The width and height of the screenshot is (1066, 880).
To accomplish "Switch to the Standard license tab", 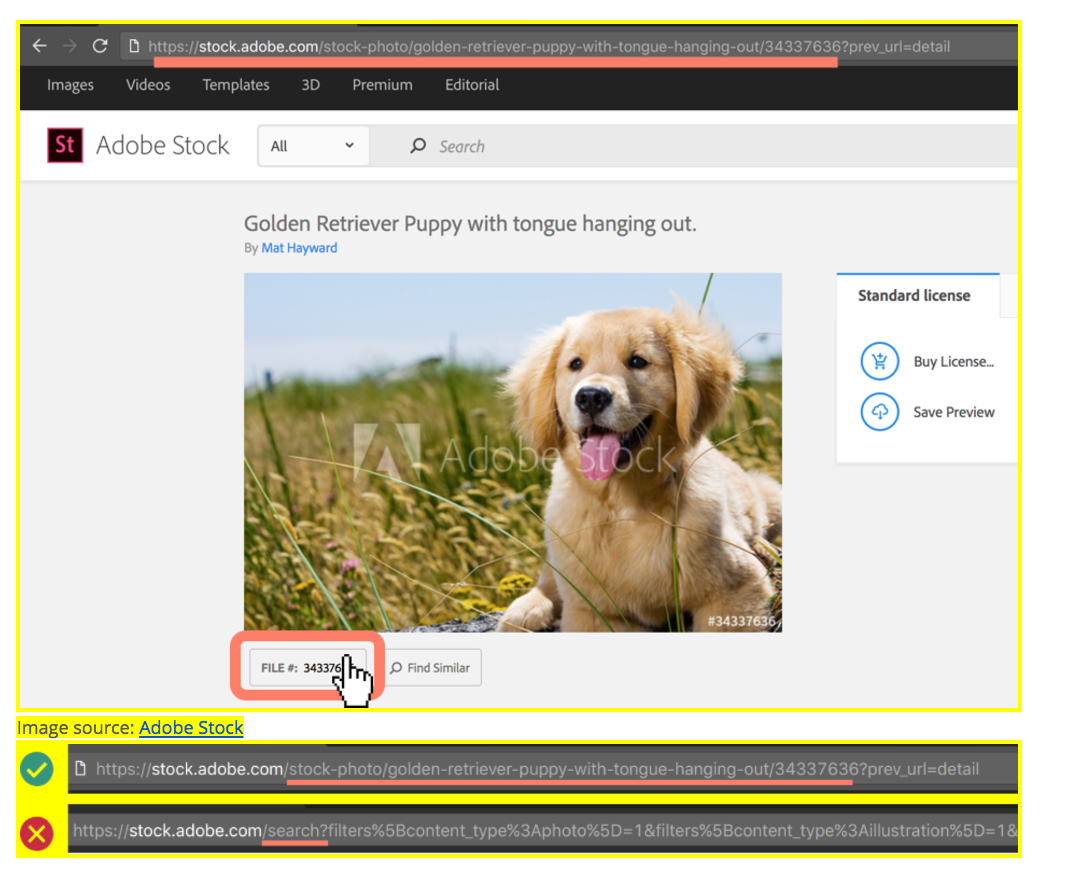I will [x=914, y=296].
